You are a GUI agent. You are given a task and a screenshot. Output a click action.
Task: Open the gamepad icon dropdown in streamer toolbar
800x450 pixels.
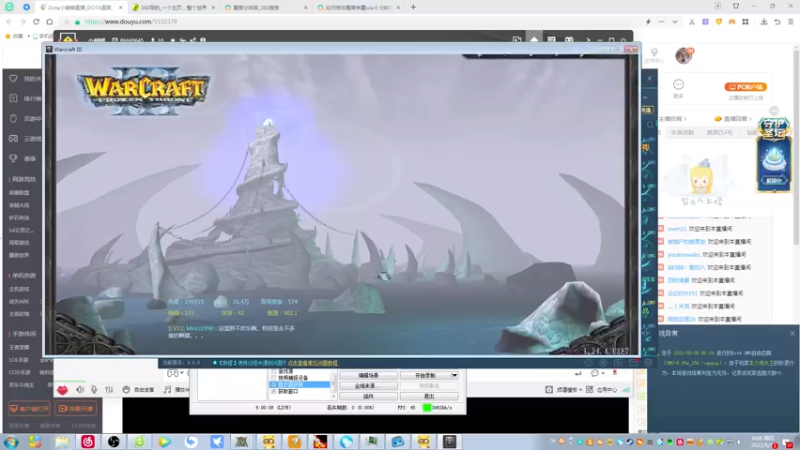pyautogui.click(x=182, y=374)
